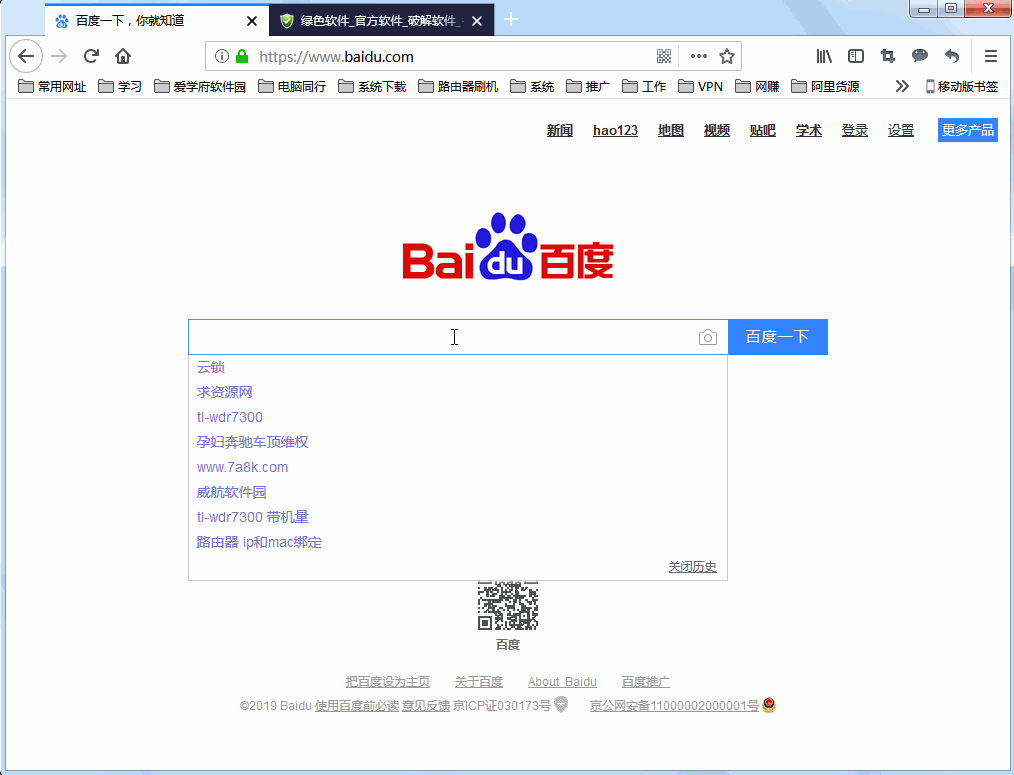Image resolution: width=1014 pixels, height=775 pixels.
Task: Choose the tl-wdr7300 带机量 suggestion
Action: [x=253, y=517]
